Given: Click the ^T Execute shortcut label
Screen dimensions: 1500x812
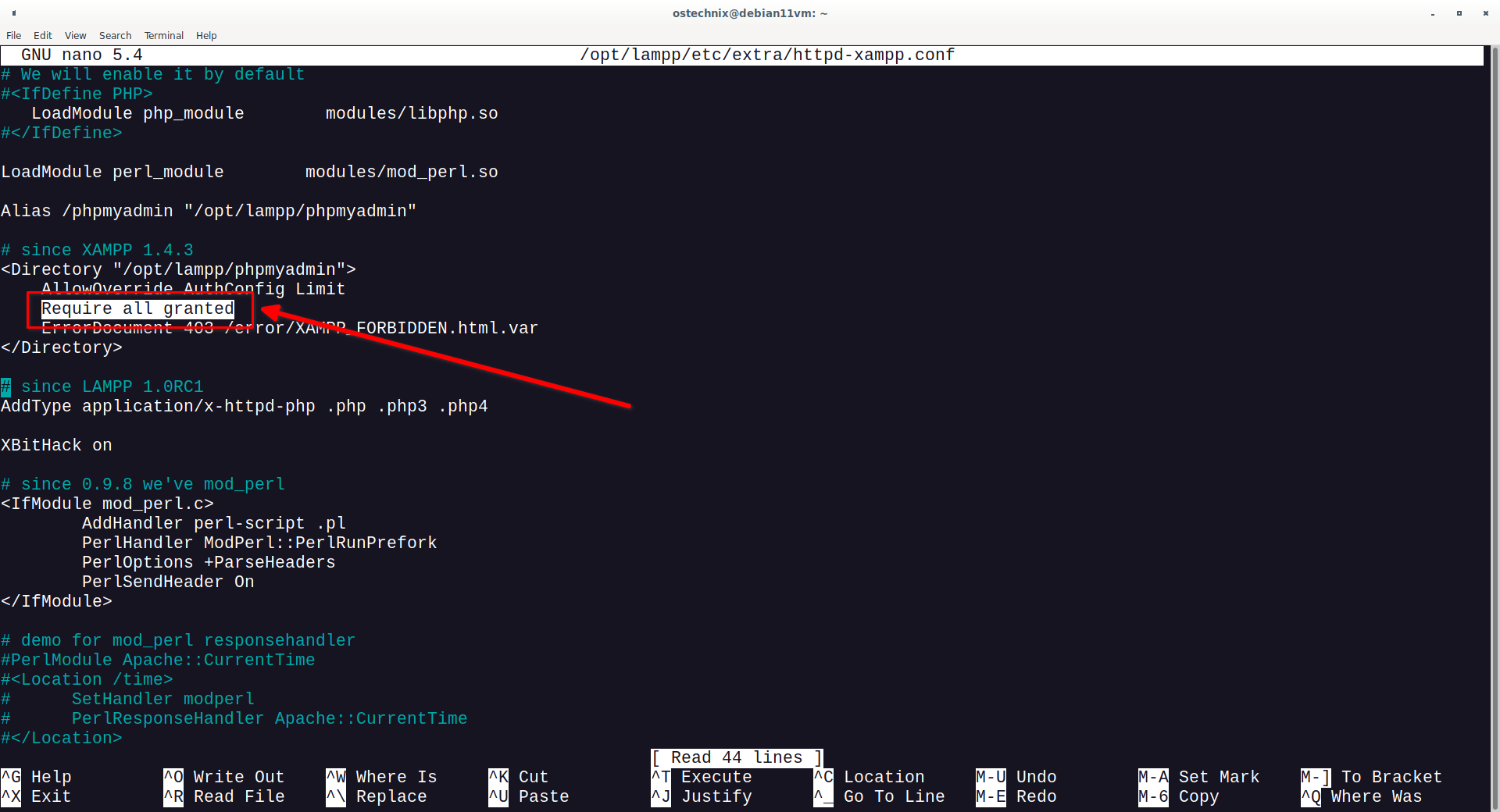Looking at the screenshot, I should pyautogui.click(x=702, y=777).
